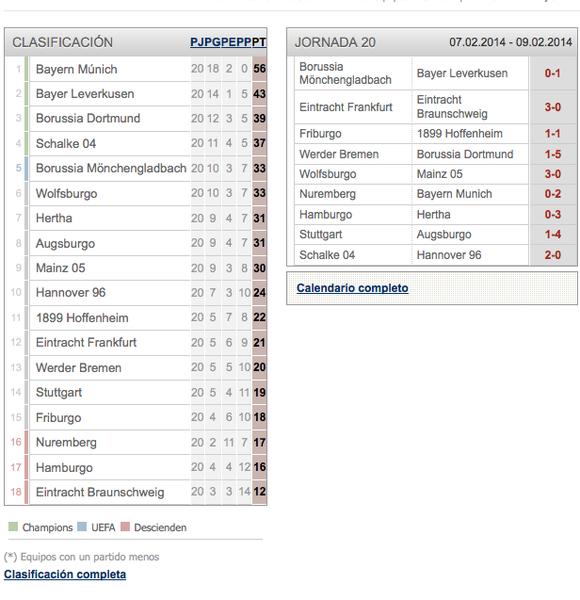
Task: Click the Nuremberg vs Bayern Munich 0-2 score
Action: point(553,194)
